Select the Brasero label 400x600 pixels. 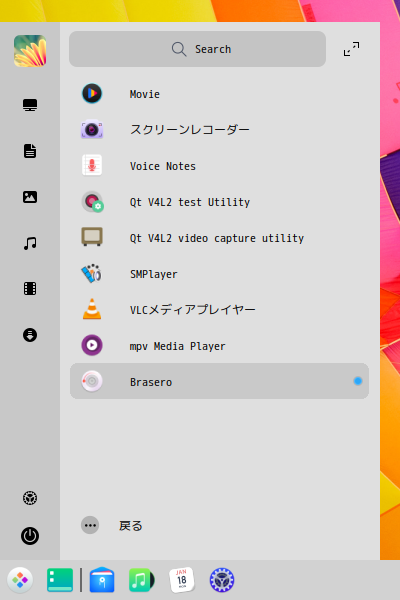pyautogui.click(x=151, y=382)
